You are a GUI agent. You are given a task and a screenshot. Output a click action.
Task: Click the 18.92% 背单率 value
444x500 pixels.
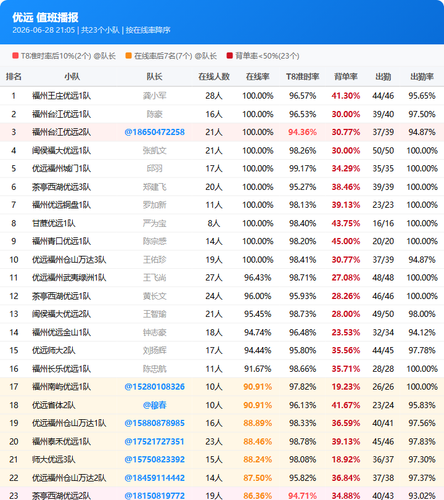346,460
